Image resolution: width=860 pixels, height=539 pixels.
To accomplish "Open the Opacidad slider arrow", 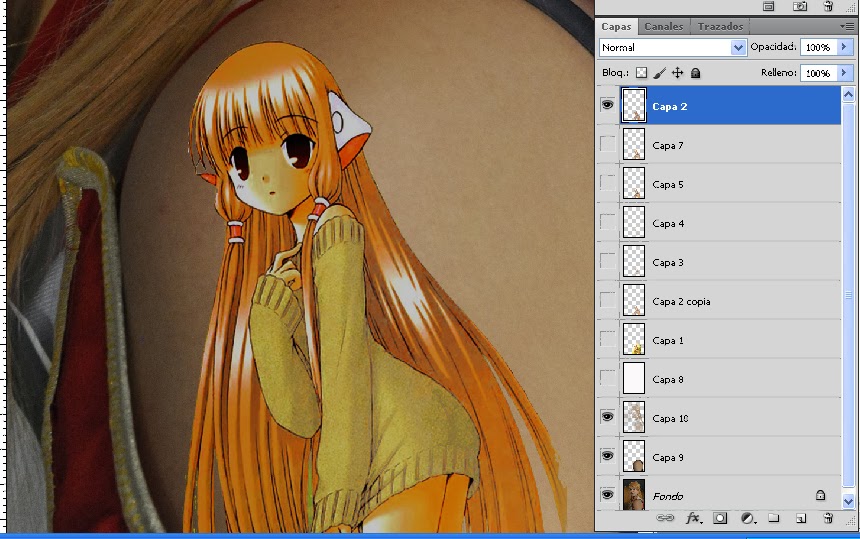I will click(x=845, y=47).
